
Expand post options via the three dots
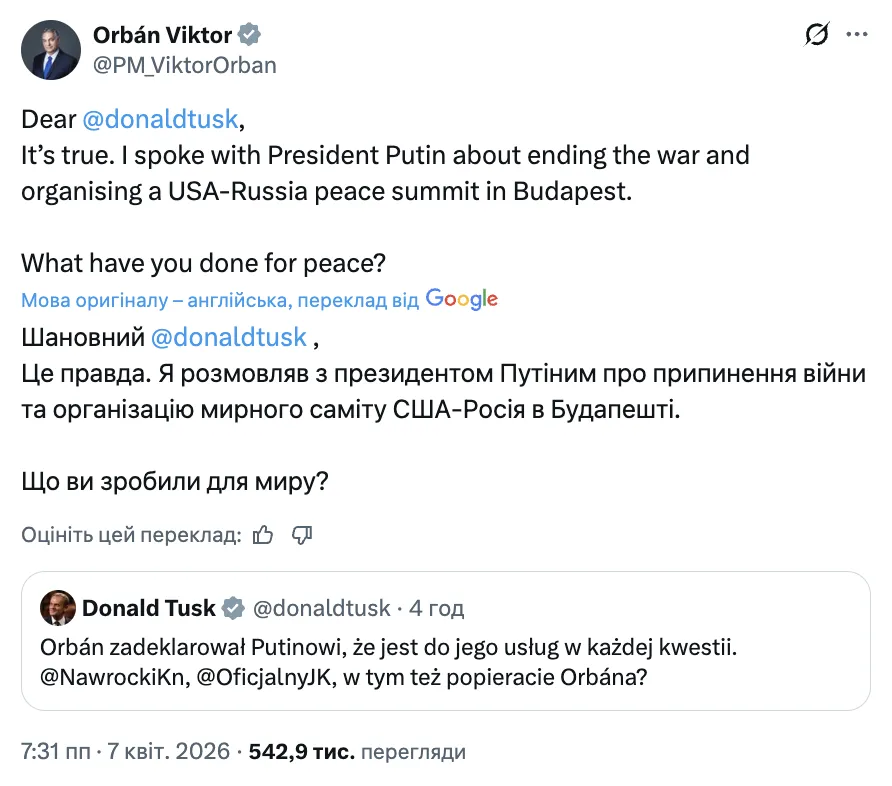pos(857,33)
